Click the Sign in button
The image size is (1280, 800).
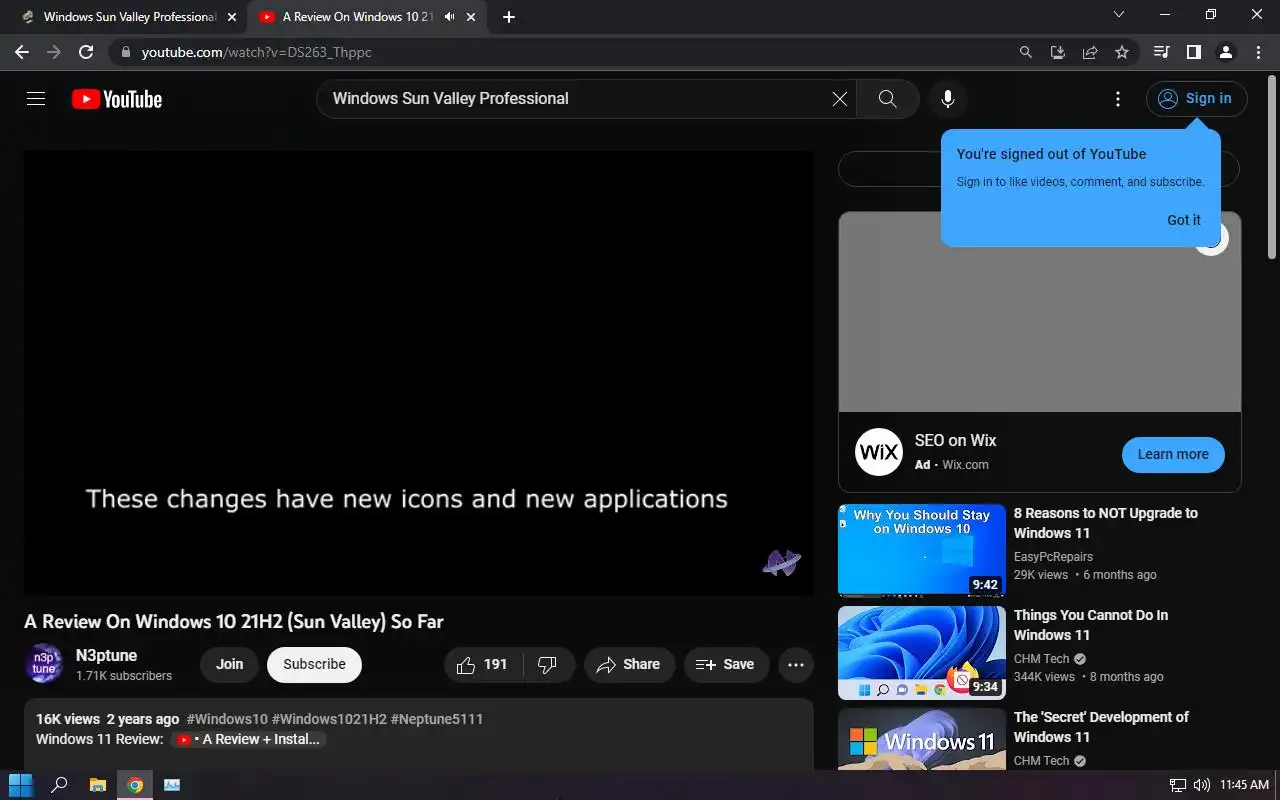1196,99
